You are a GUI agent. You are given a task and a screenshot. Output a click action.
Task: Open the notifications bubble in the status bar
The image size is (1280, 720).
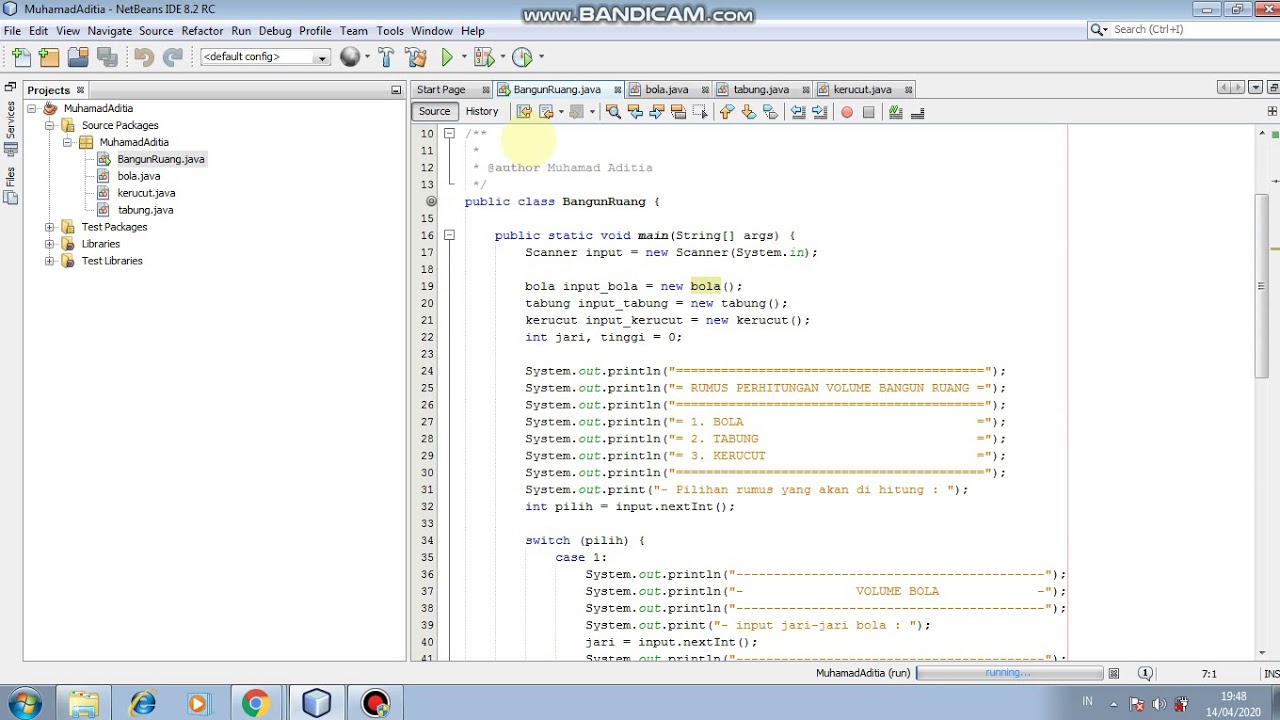(x=1145, y=673)
